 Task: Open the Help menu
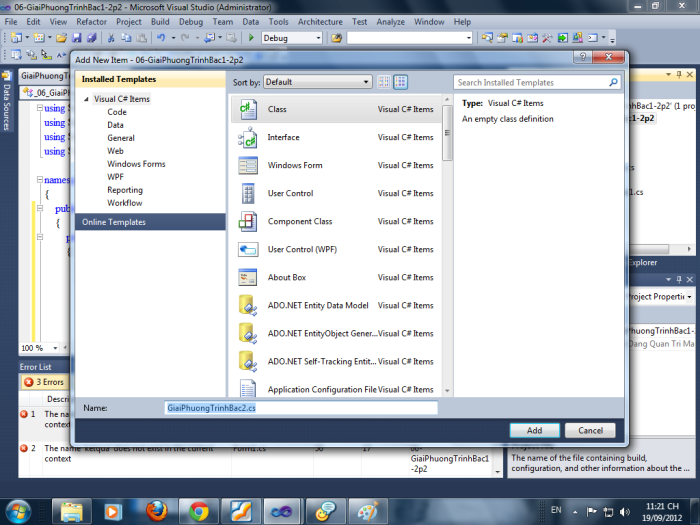click(462, 21)
